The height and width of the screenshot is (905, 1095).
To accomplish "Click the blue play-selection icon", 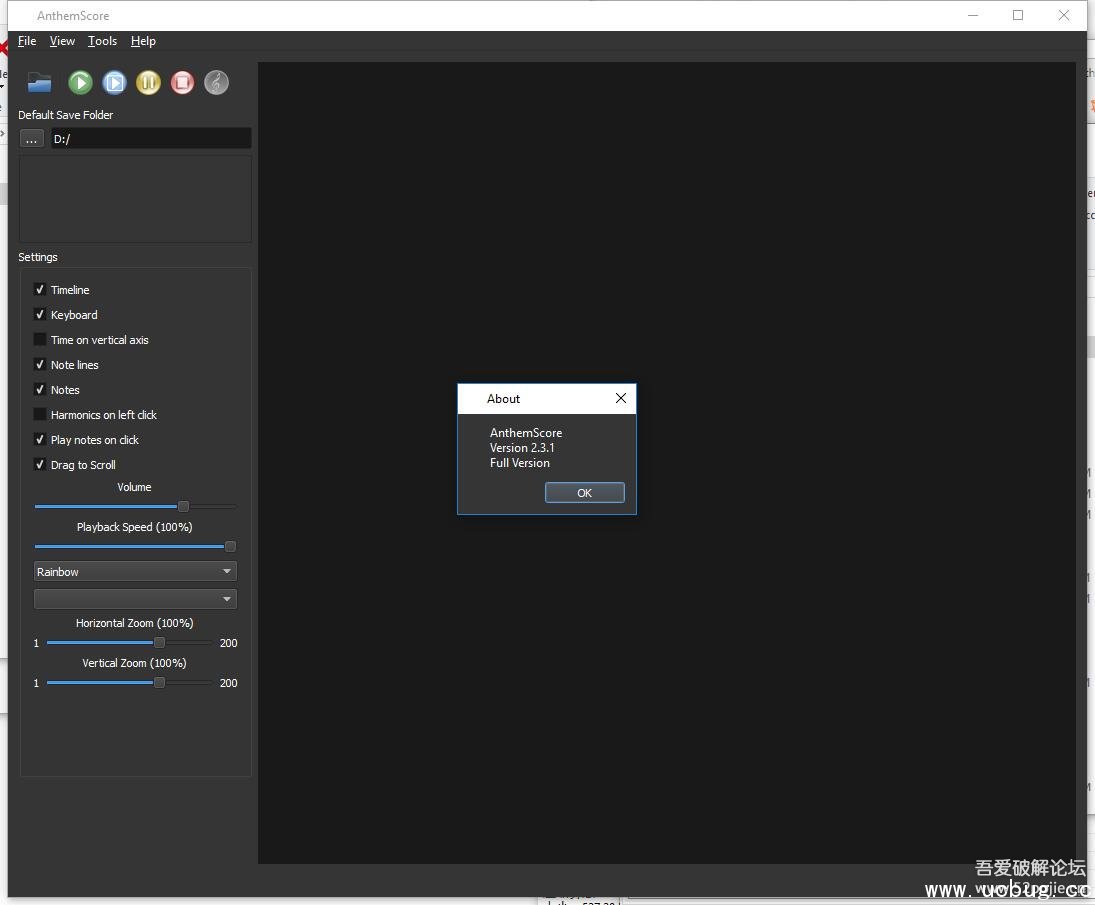I will tap(114, 83).
